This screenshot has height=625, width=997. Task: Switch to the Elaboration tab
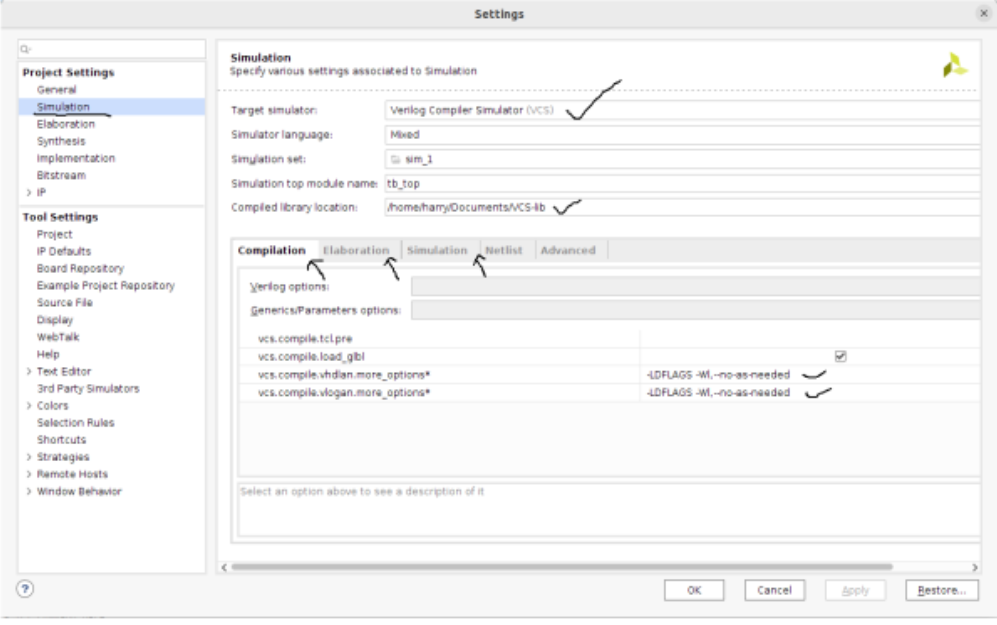(x=356, y=250)
